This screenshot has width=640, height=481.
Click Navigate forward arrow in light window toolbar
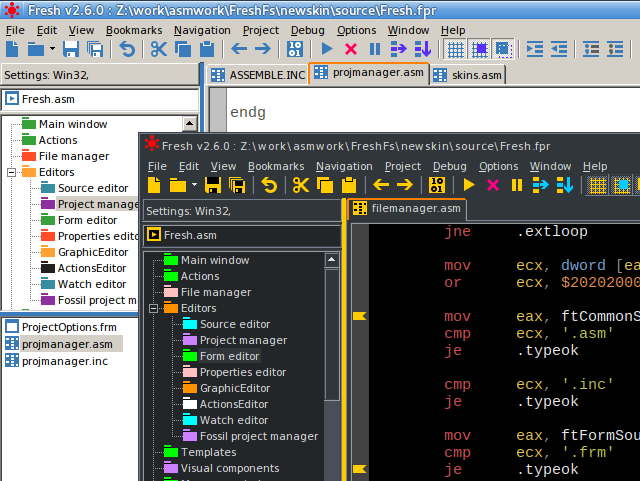[262, 49]
